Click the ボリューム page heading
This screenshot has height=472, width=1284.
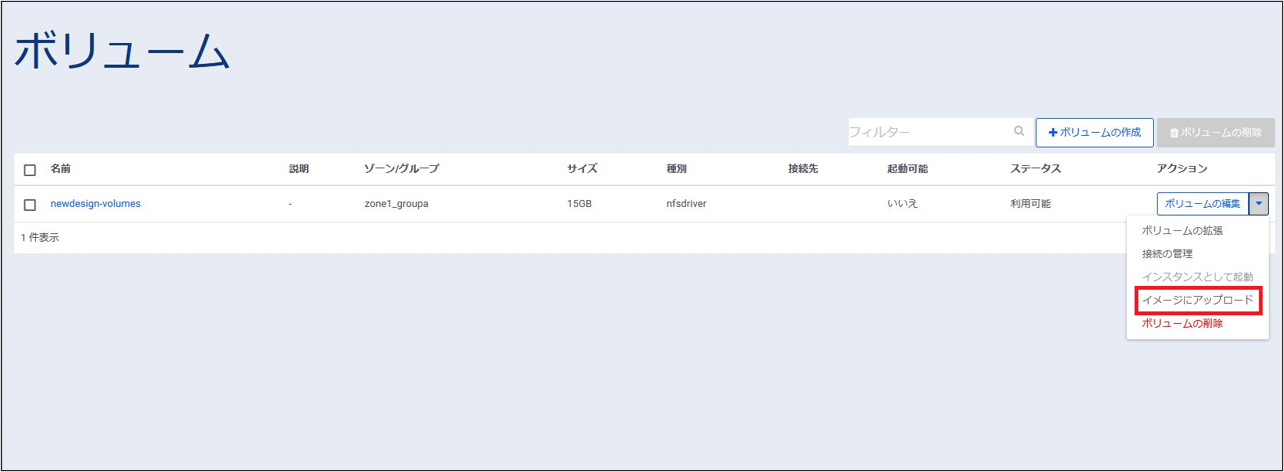click(122, 53)
